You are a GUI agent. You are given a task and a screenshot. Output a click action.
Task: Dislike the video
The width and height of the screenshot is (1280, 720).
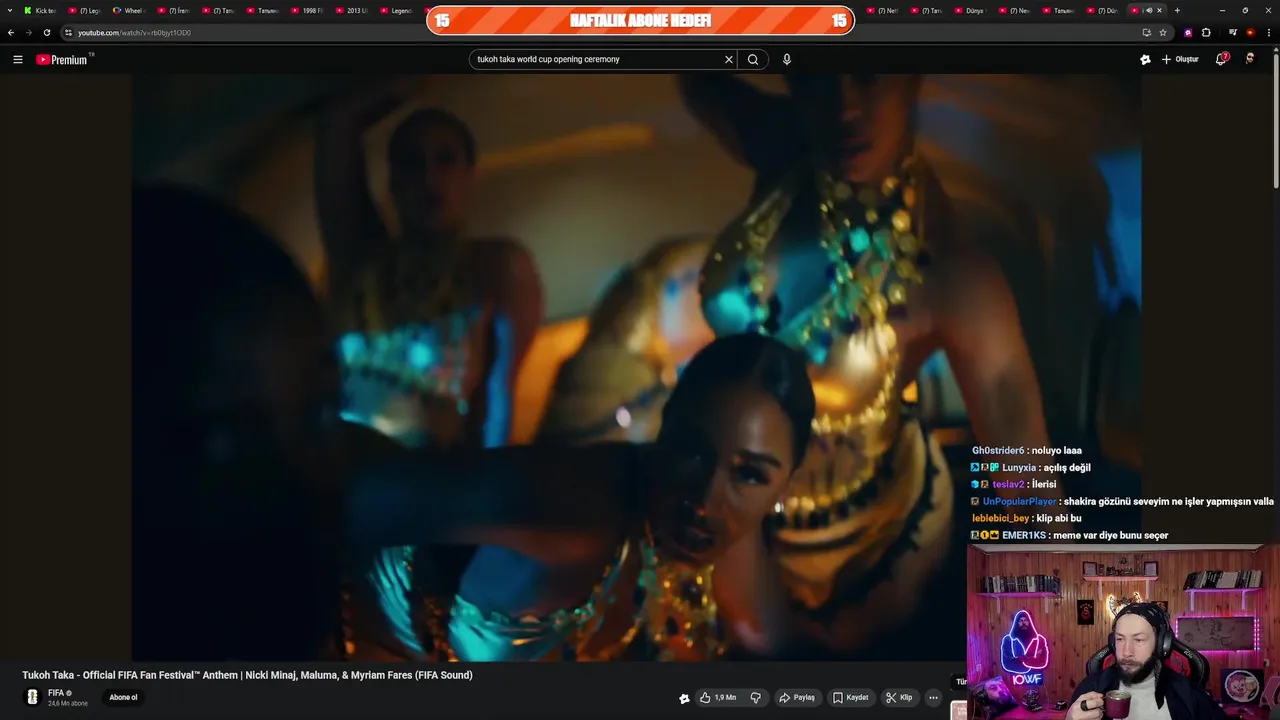756,697
